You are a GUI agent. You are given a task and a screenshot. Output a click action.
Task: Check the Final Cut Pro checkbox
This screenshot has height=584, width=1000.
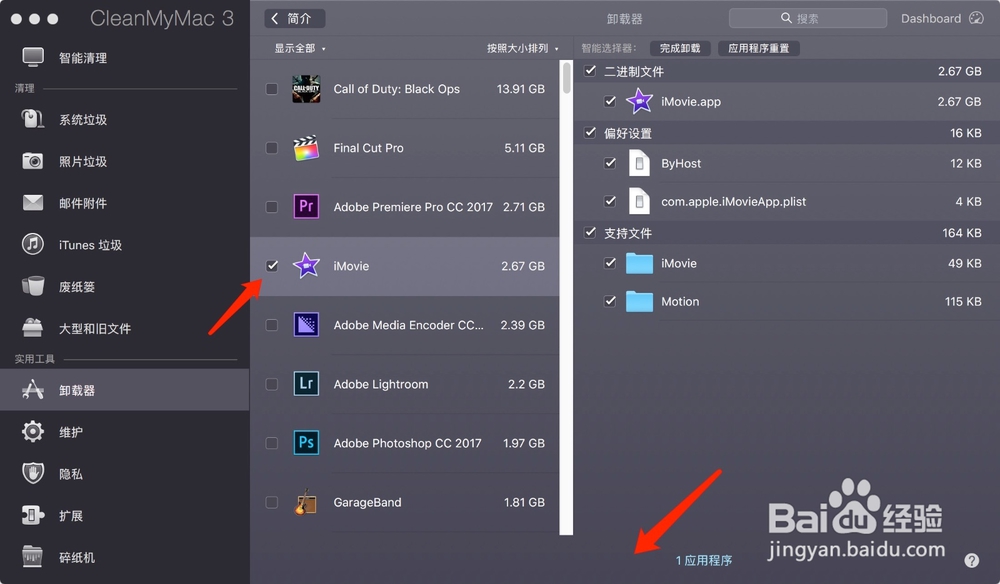[272, 148]
